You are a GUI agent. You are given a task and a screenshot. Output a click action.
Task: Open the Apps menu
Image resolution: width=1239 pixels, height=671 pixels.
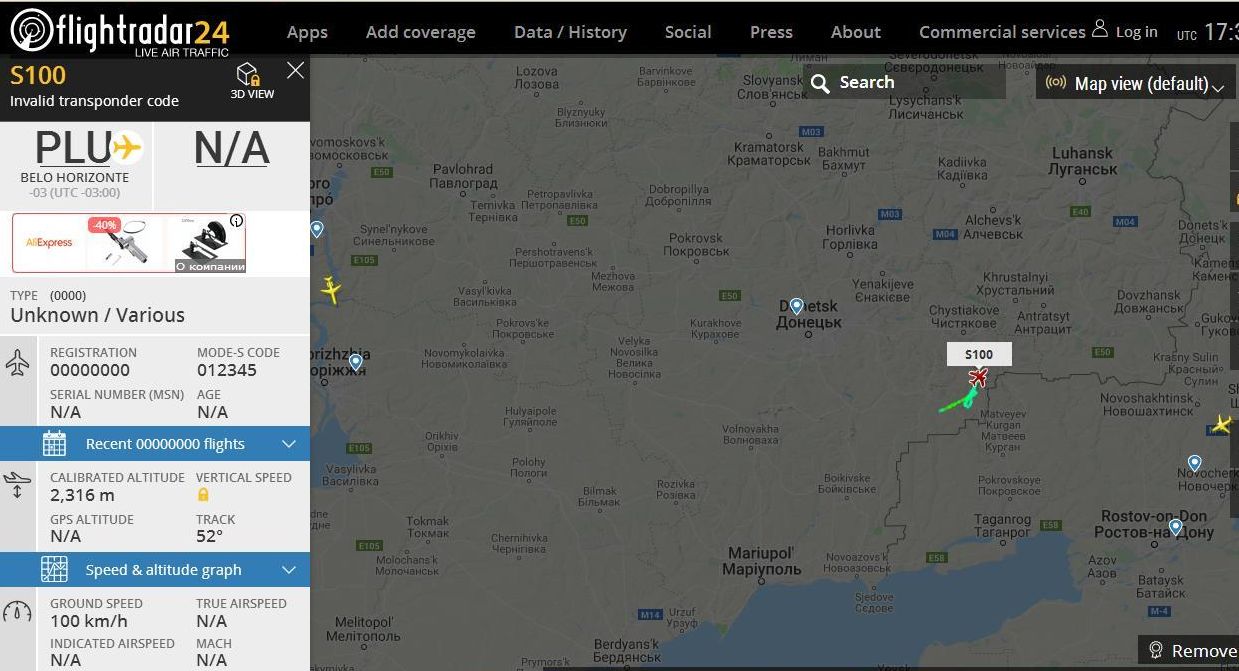point(307,32)
